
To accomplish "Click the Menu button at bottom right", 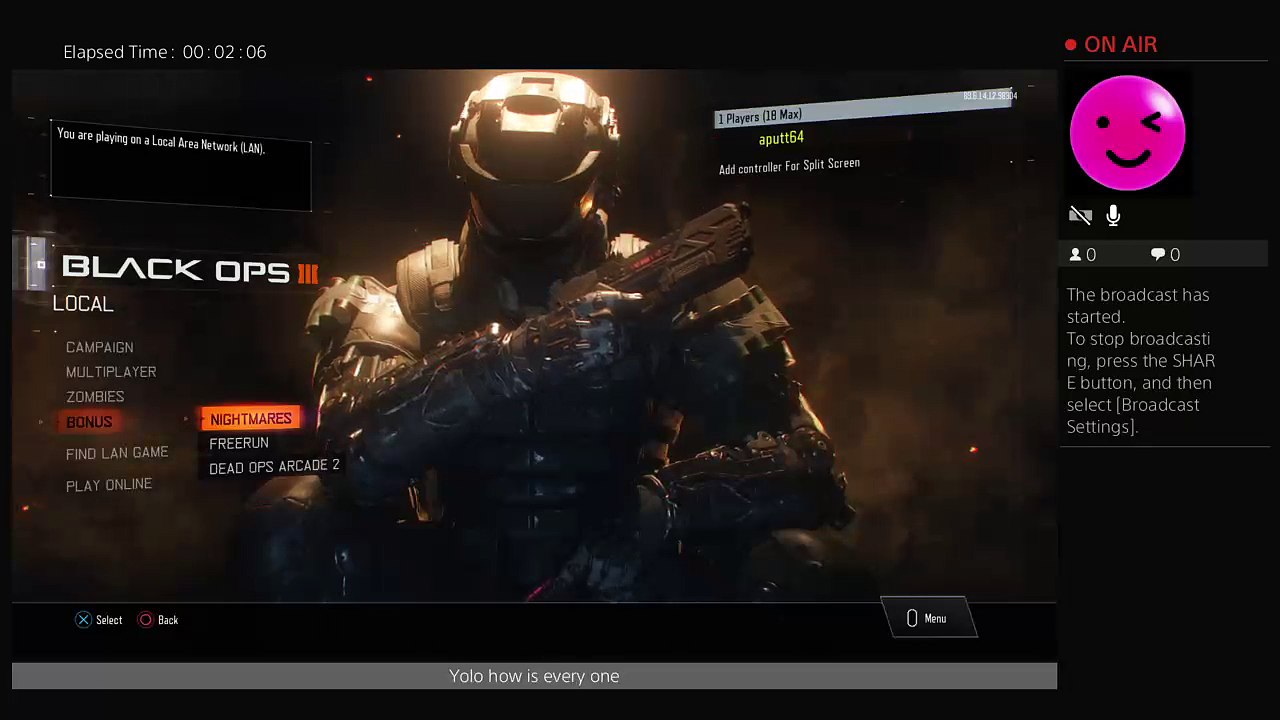I will (x=928, y=618).
